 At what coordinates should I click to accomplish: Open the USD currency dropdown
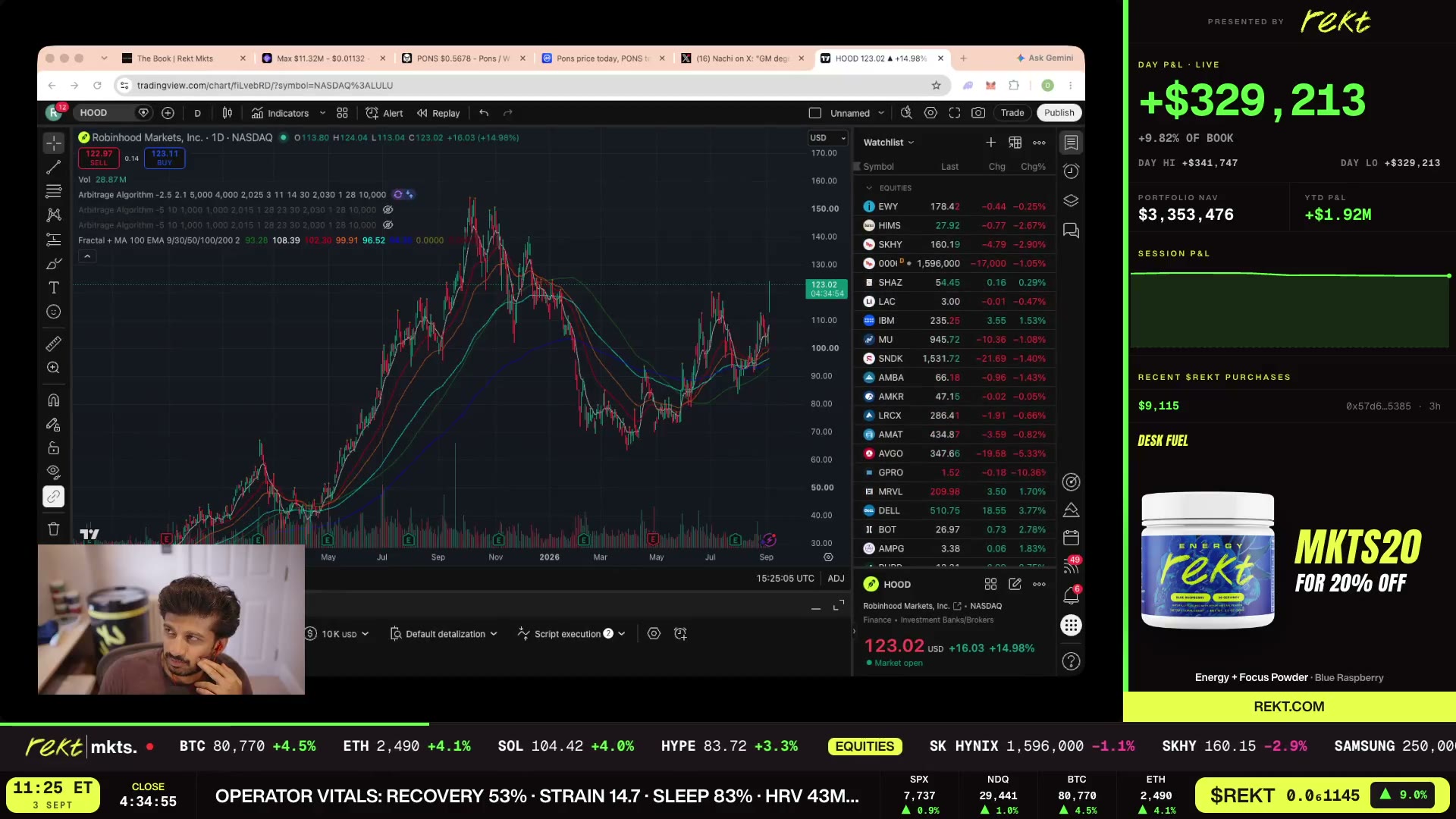[x=827, y=138]
